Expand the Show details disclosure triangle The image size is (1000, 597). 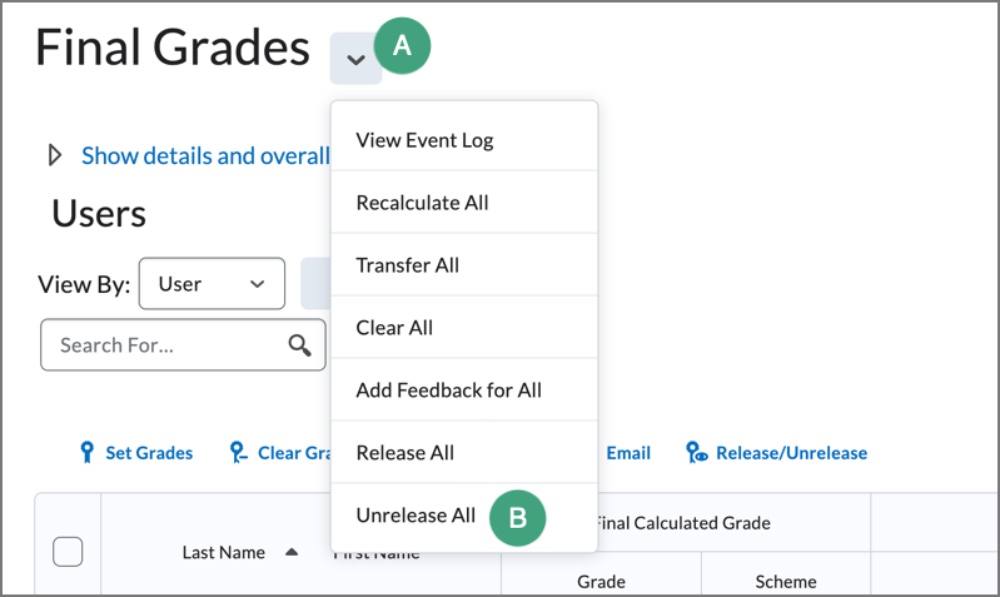55,155
